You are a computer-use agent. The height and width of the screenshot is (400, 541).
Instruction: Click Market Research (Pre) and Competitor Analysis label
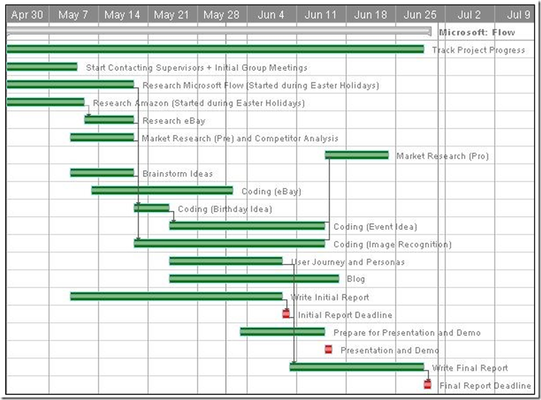coord(240,138)
